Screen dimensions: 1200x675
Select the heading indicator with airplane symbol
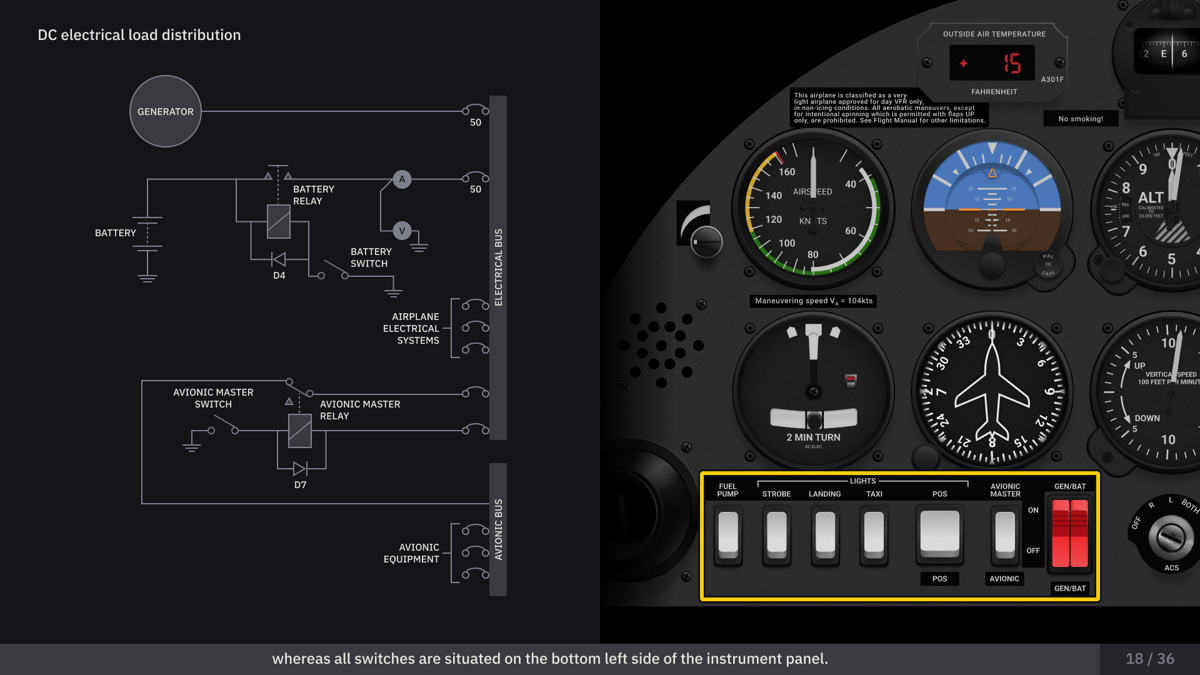coord(991,390)
